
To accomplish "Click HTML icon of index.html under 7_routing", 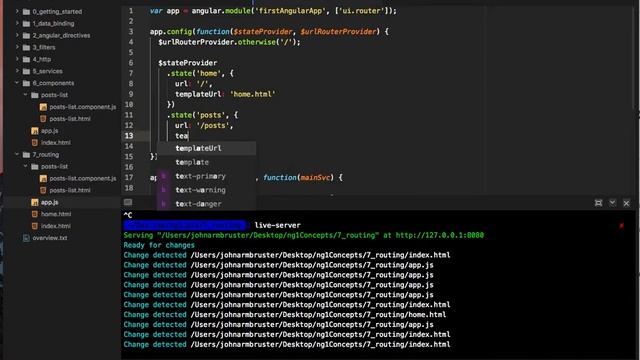I will pos(35,226).
